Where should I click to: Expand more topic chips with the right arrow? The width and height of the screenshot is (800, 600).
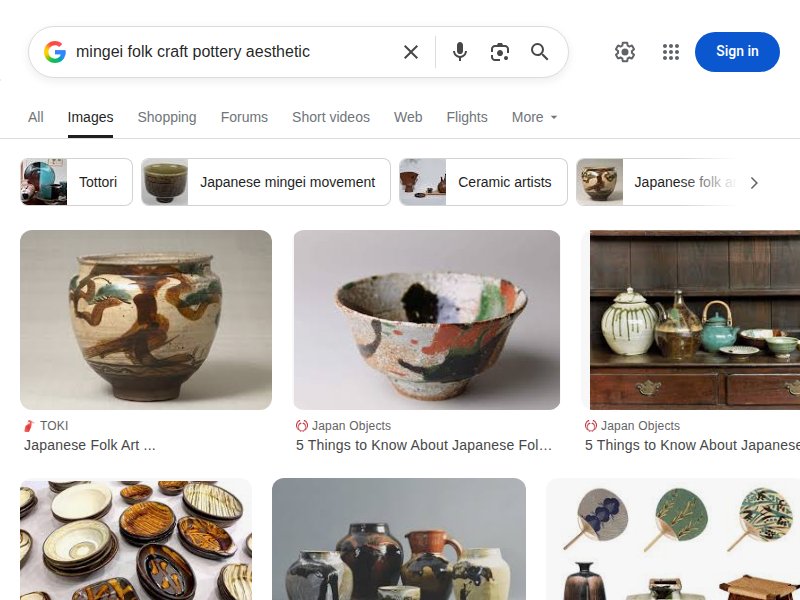[755, 182]
